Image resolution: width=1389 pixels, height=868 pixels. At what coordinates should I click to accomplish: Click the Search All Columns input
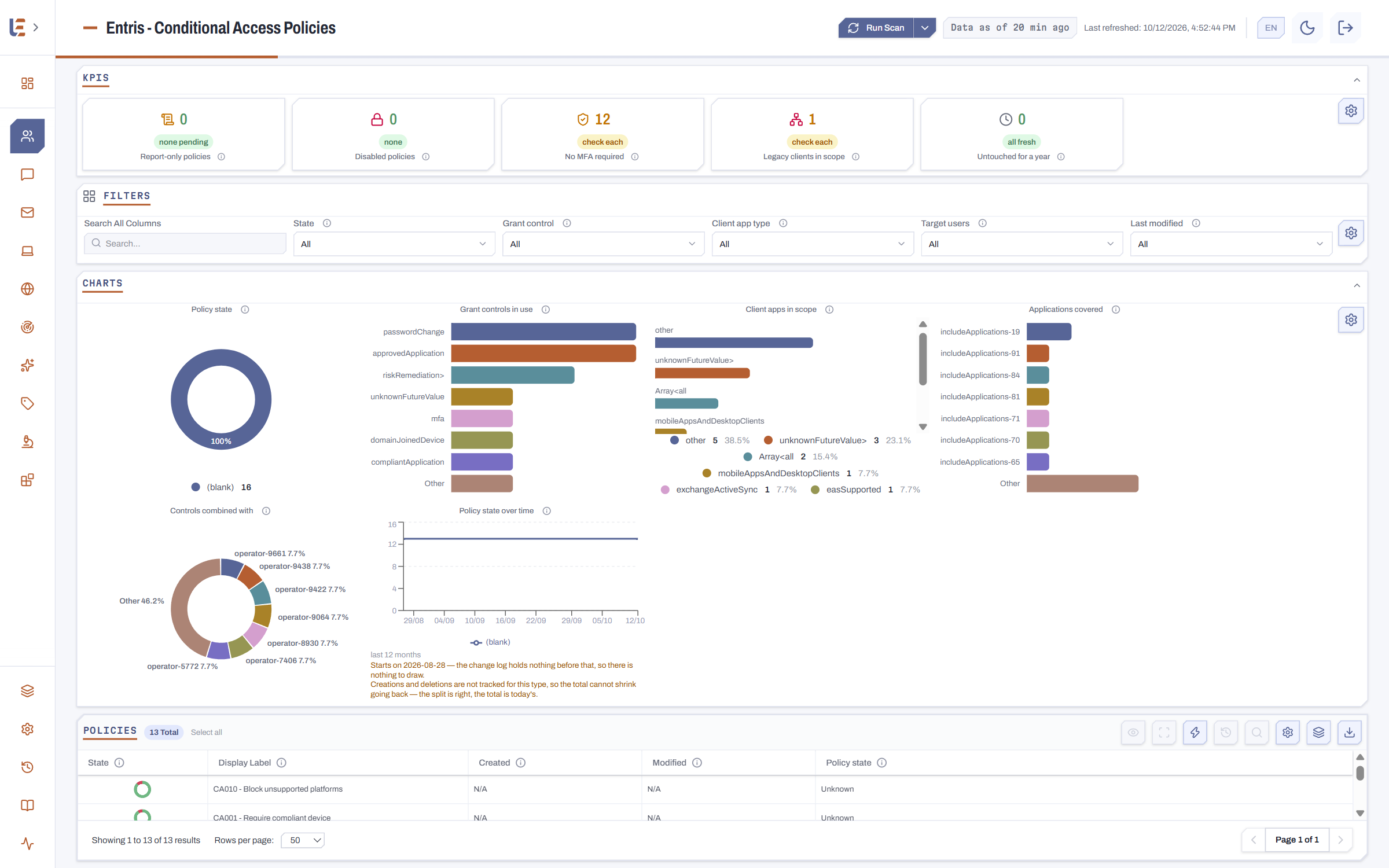185,244
